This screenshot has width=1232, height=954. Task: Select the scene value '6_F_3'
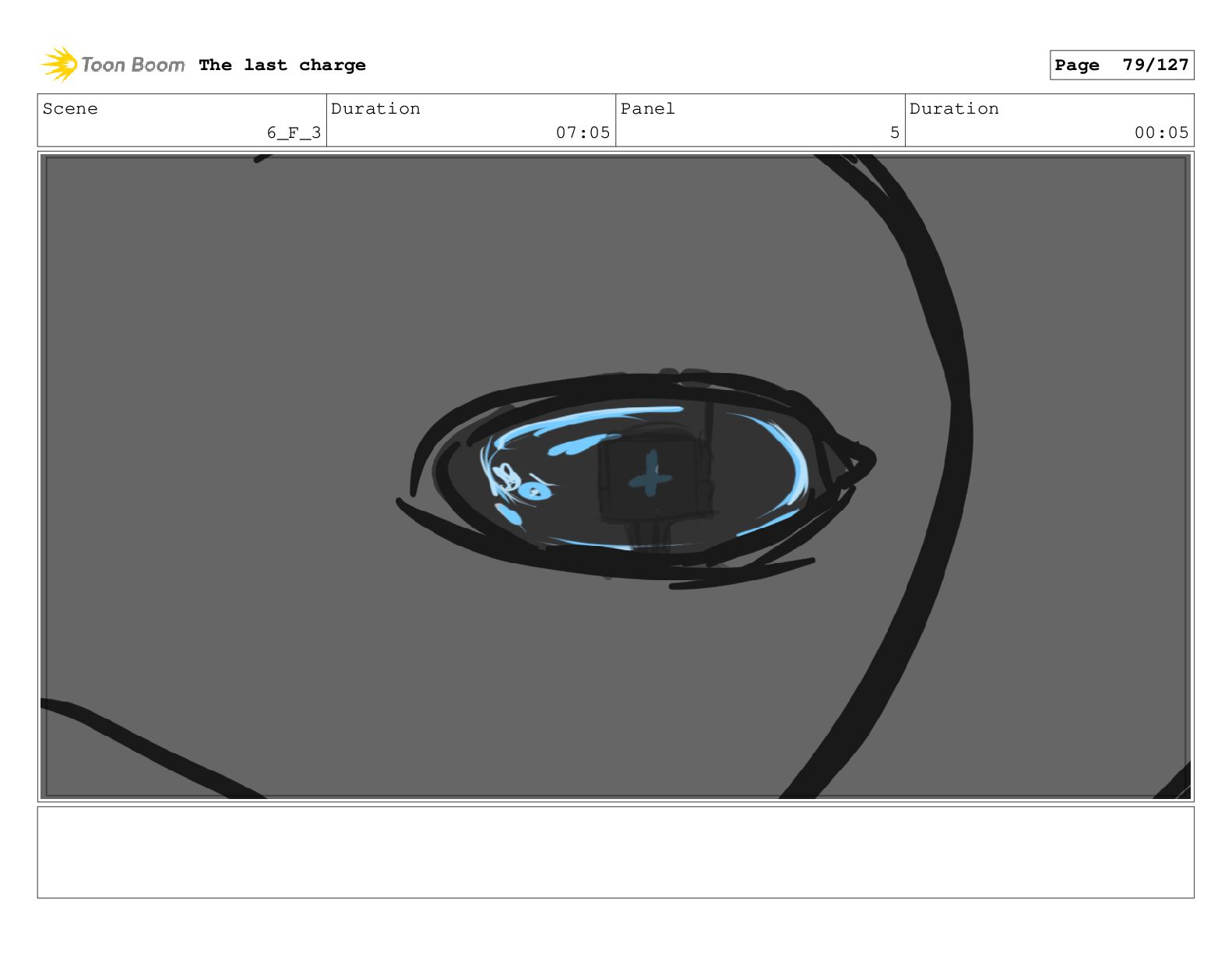point(294,133)
